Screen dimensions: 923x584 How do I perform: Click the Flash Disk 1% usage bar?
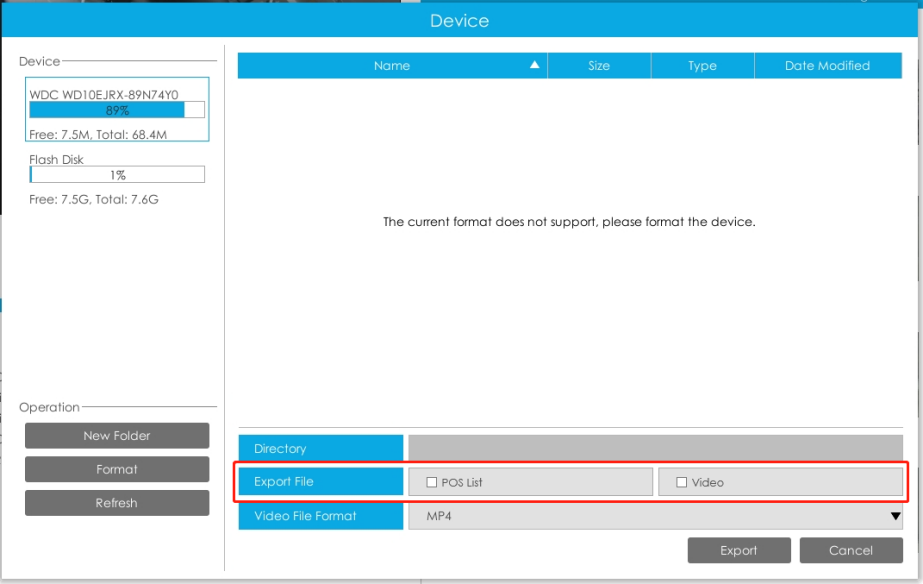tap(117, 175)
